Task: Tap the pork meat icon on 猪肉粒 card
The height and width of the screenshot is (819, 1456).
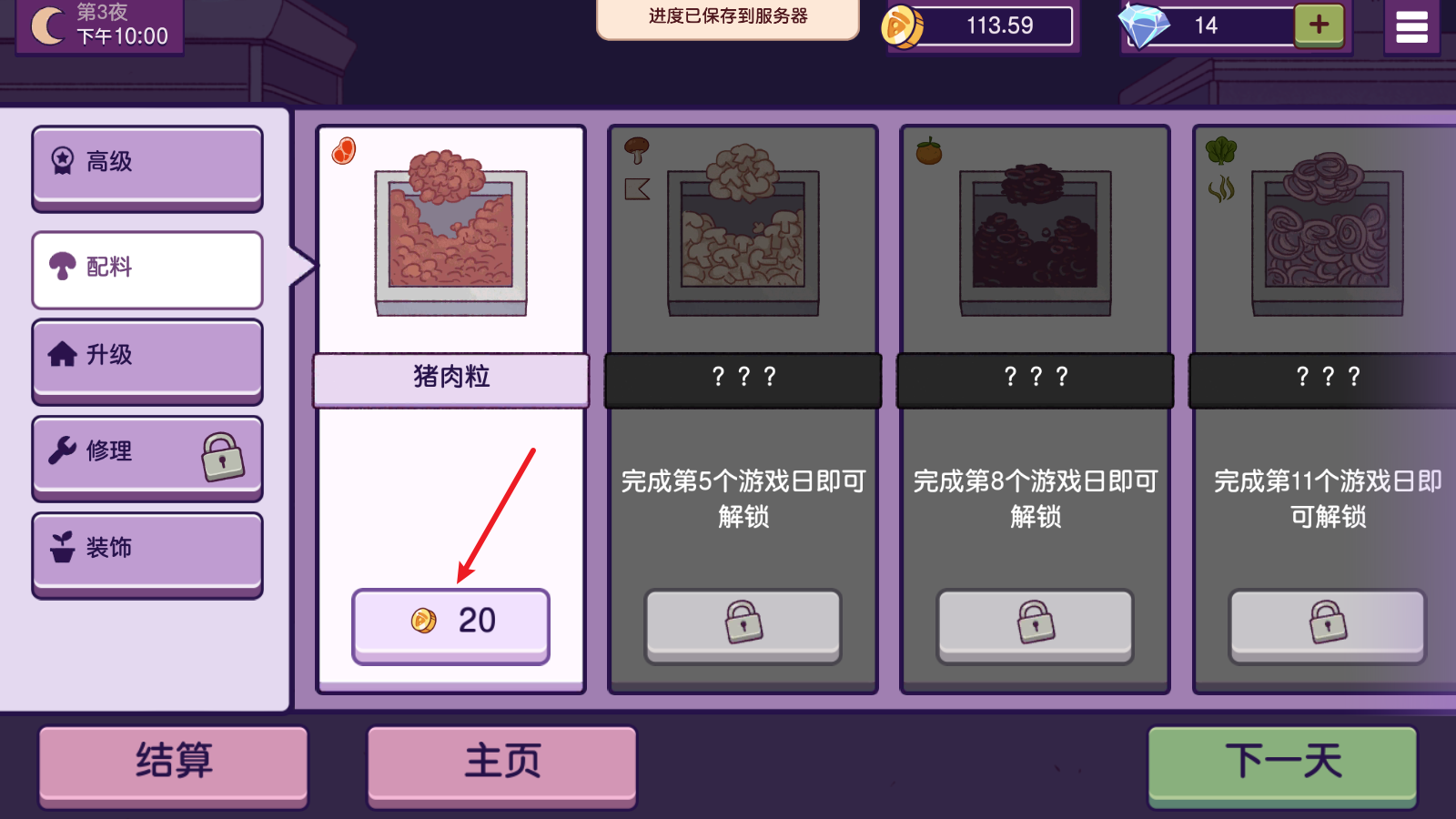Action: [x=343, y=151]
